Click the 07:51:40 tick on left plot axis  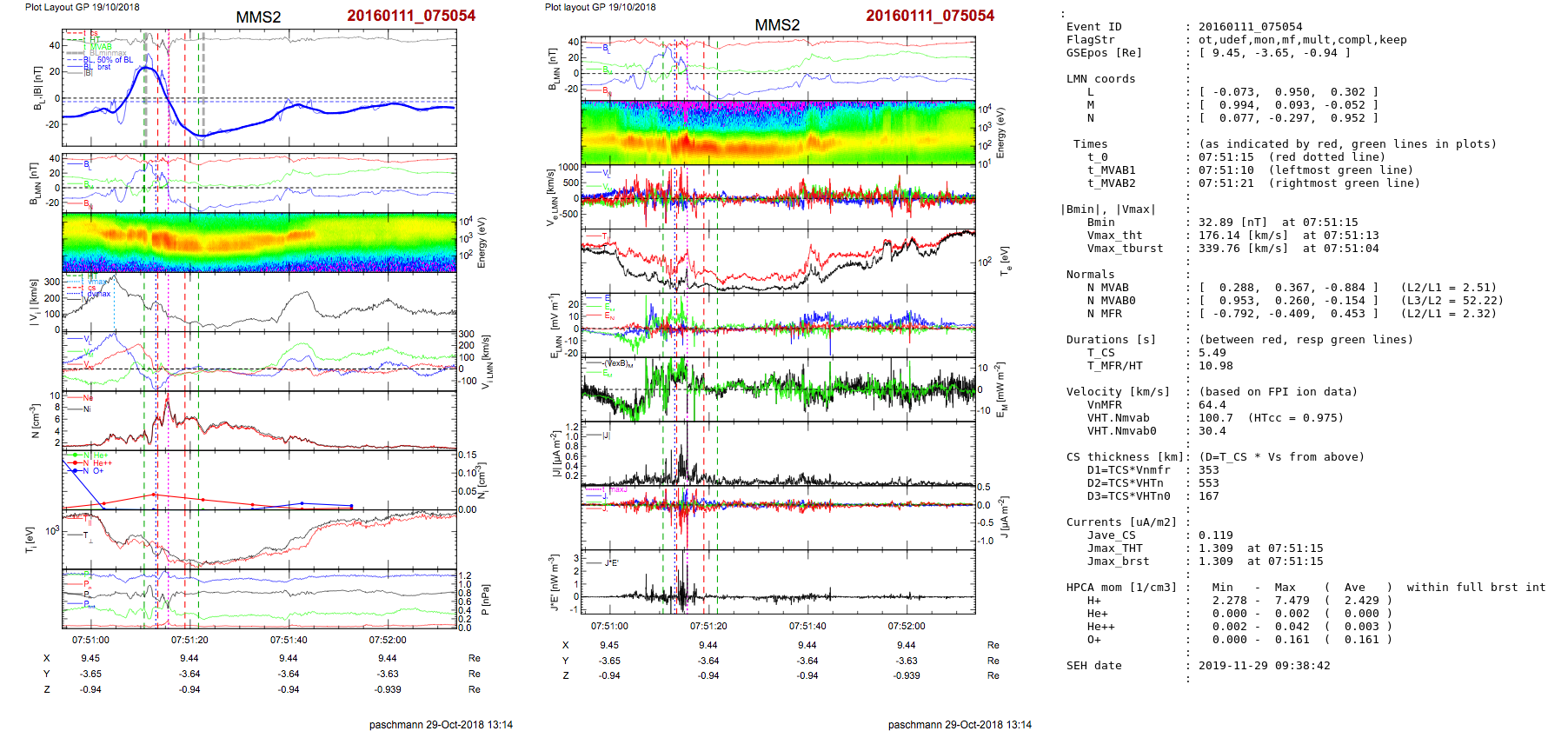pyautogui.click(x=289, y=640)
